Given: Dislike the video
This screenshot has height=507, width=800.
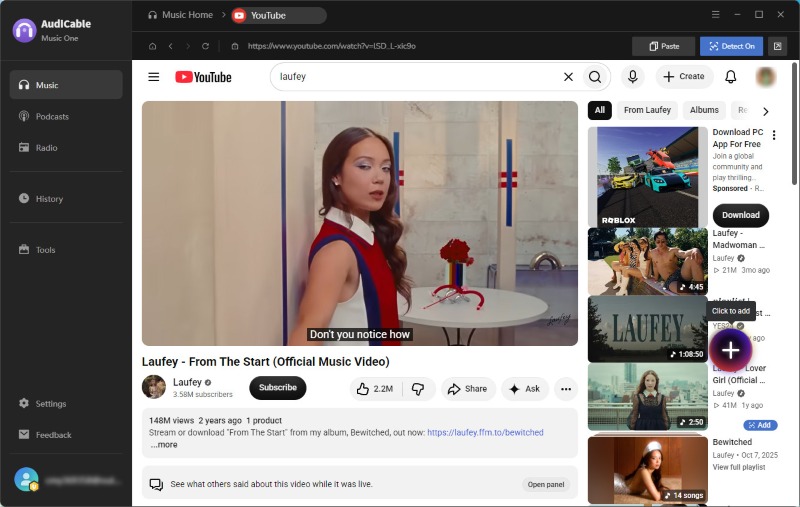Looking at the screenshot, I should coord(418,389).
